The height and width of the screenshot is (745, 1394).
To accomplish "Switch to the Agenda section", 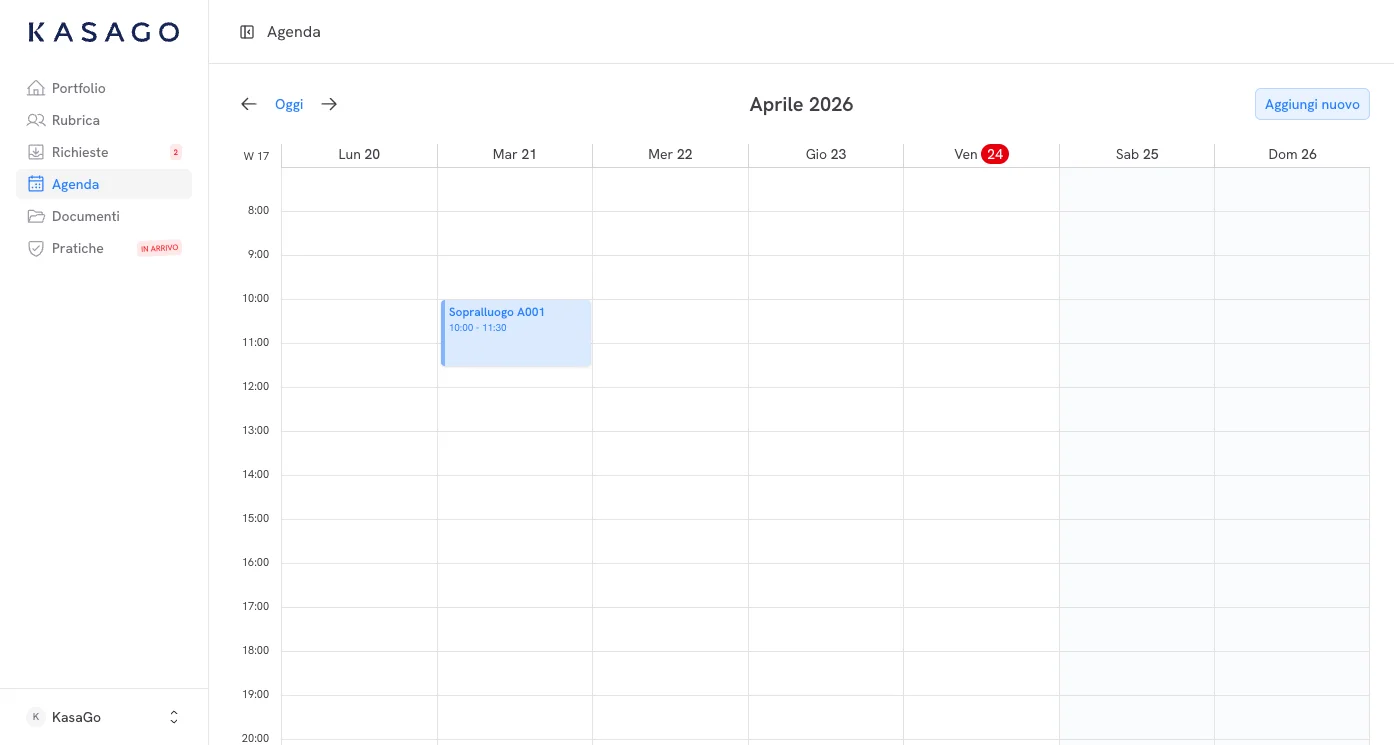I will tap(77, 184).
